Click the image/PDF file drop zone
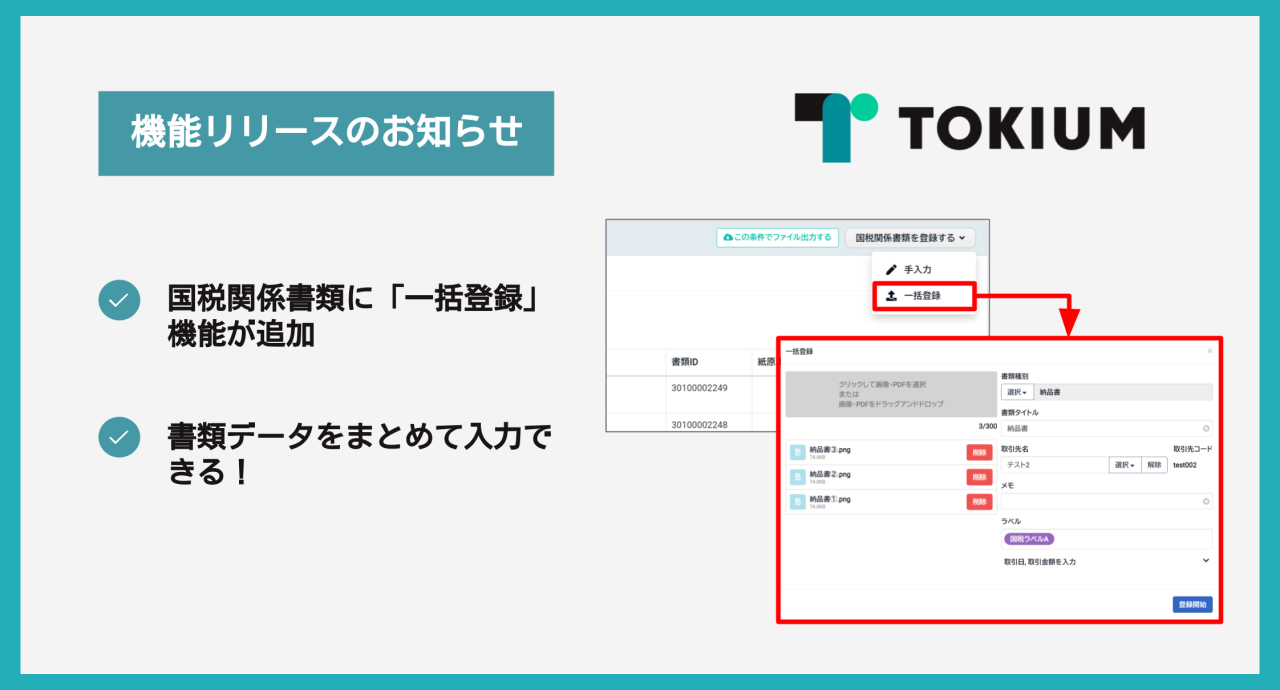The image size is (1280, 690). coord(889,394)
